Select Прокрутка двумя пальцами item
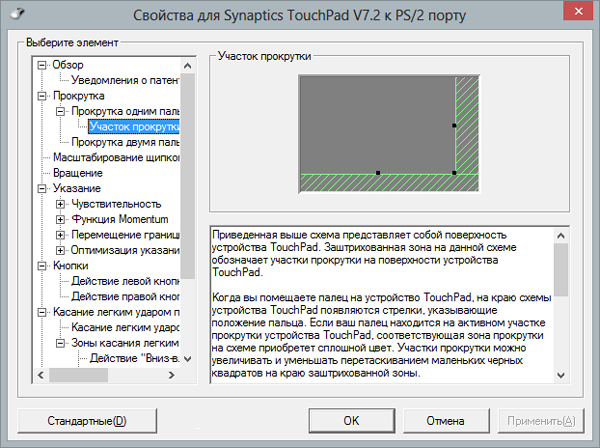Screen dimensions: 600x448 tap(125, 143)
